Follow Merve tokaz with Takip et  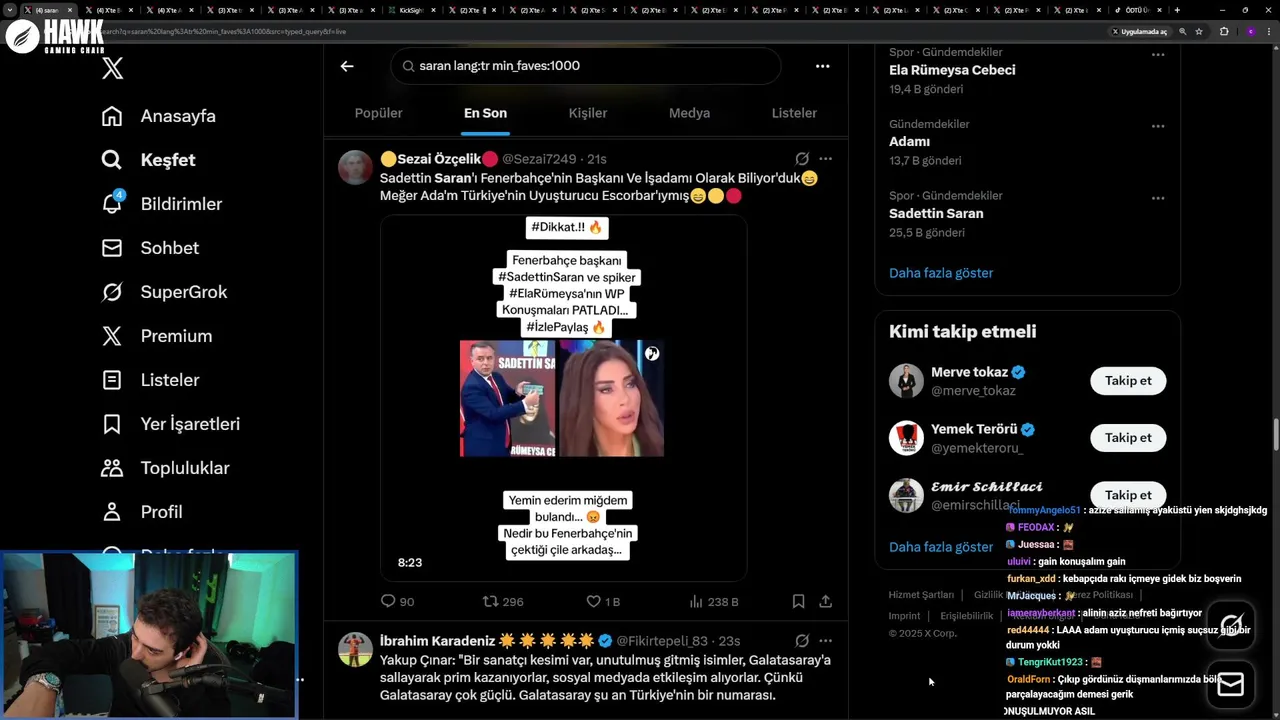pos(1128,380)
